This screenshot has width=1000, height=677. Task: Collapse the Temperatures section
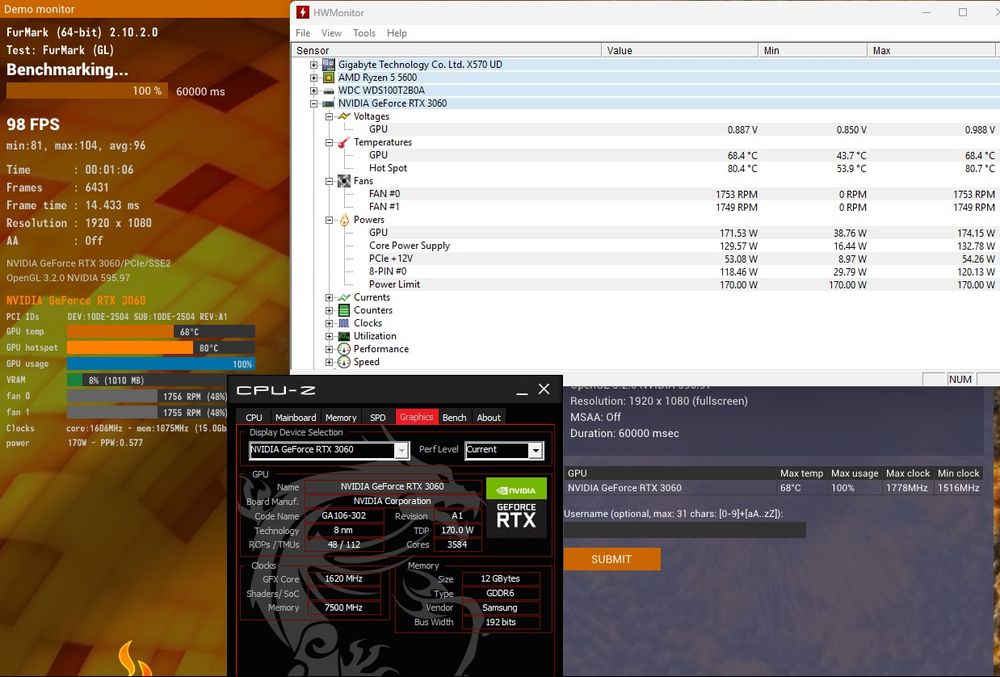coord(328,142)
